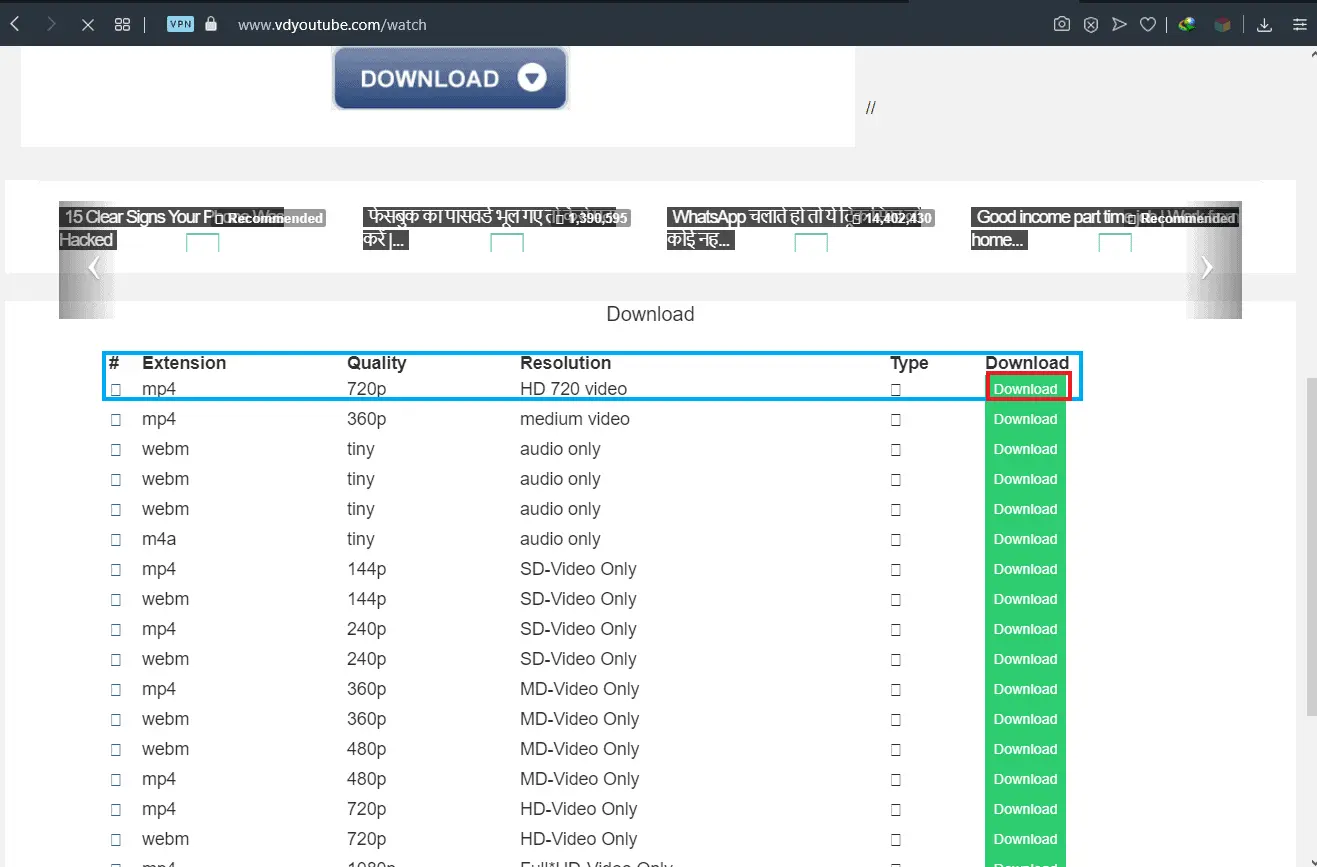Click the big blue DOWNLOAD button
The height and width of the screenshot is (867, 1317).
(450, 78)
